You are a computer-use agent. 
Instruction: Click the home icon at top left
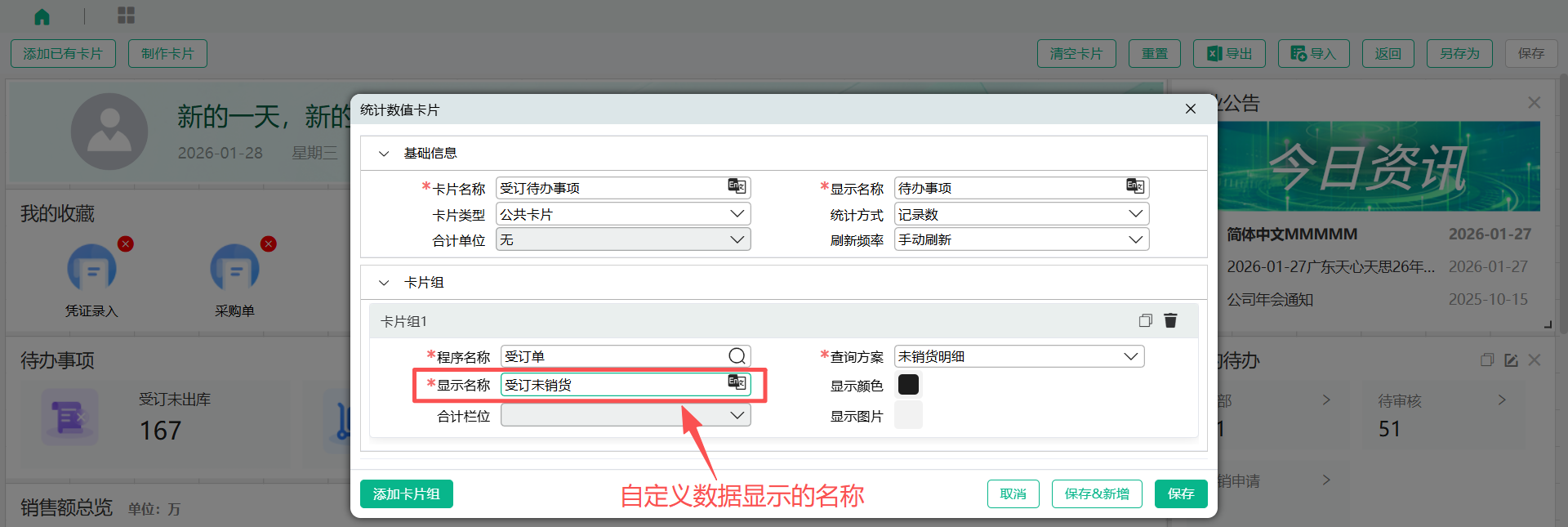pos(42,16)
